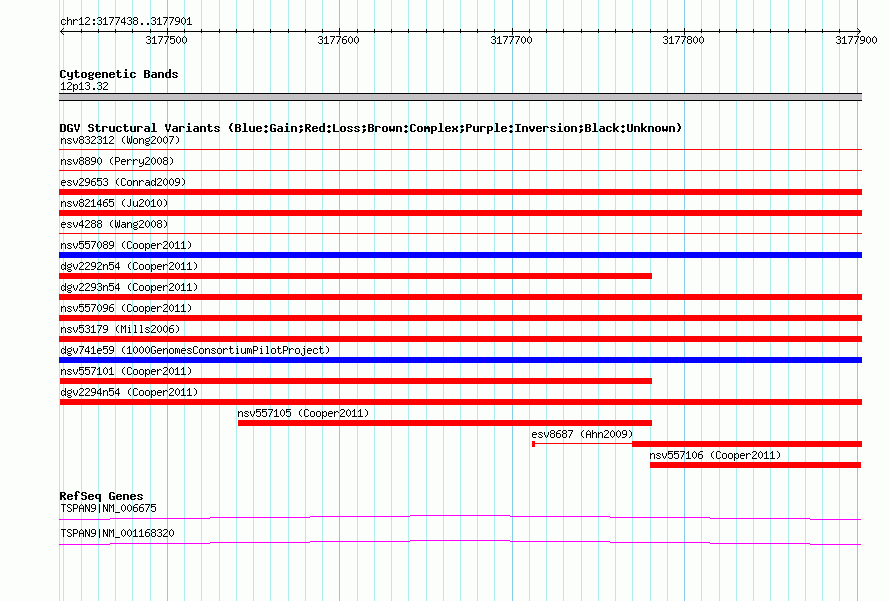This screenshot has width=890, height=601.
Task: Select the nsv557101 red bar
Action: point(355,381)
